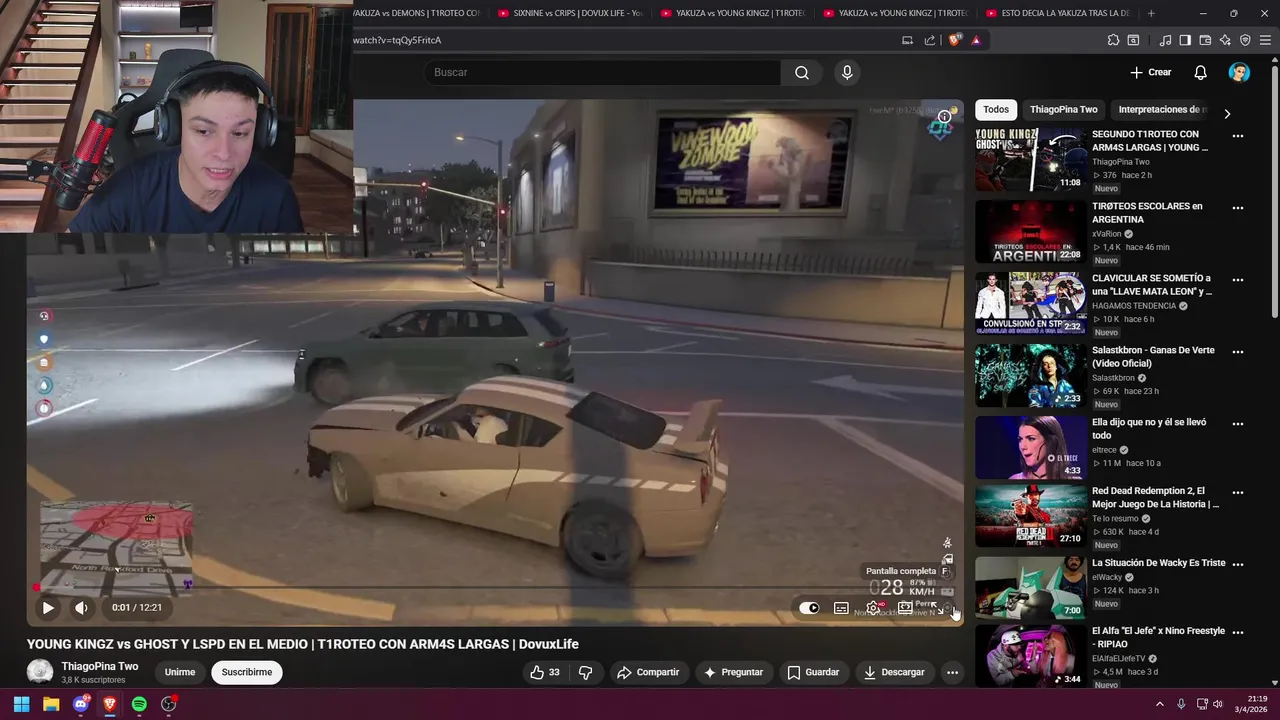The image size is (1280, 720).
Task: Save video with Guardar button
Action: (x=813, y=672)
